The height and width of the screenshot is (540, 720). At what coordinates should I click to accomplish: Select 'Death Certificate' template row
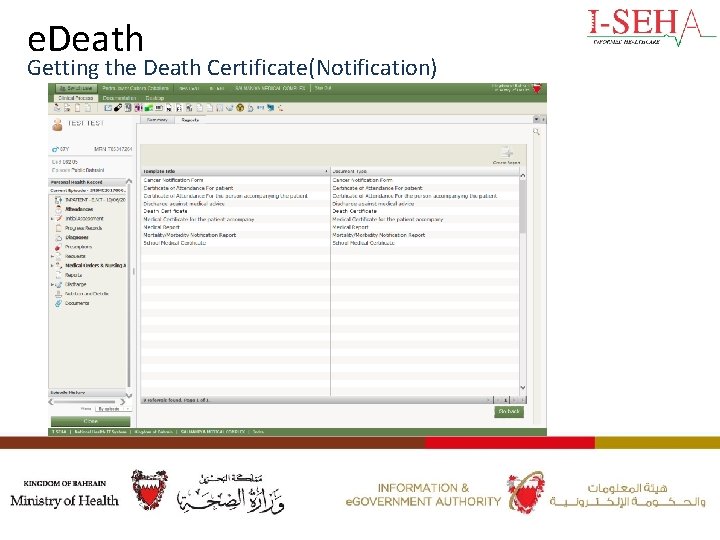click(235, 211)
